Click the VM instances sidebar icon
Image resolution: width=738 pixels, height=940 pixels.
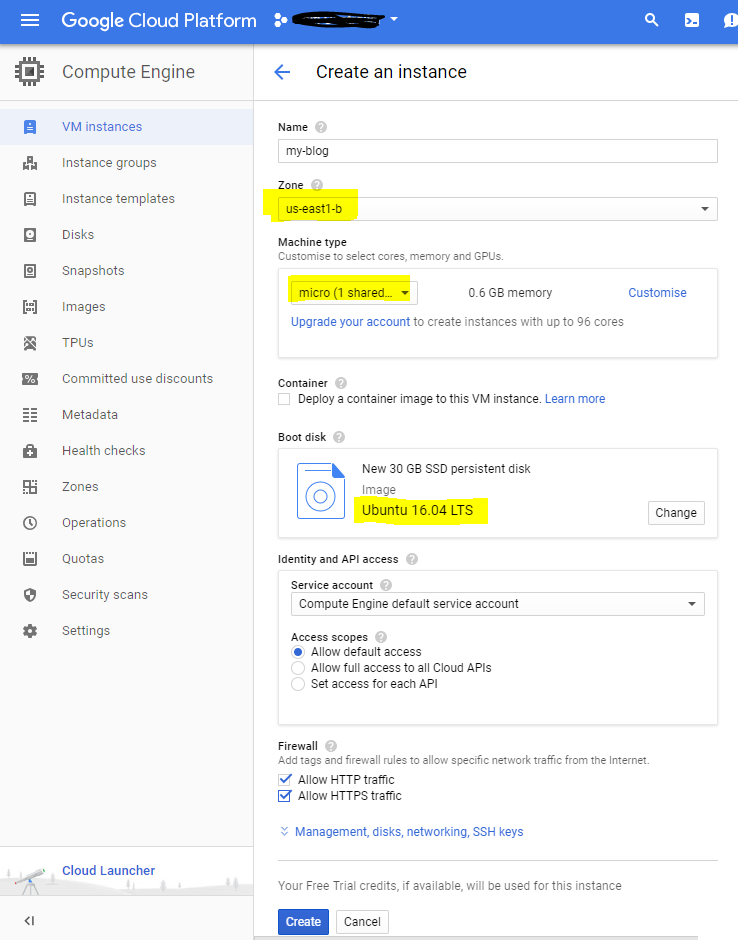point(30,127)
